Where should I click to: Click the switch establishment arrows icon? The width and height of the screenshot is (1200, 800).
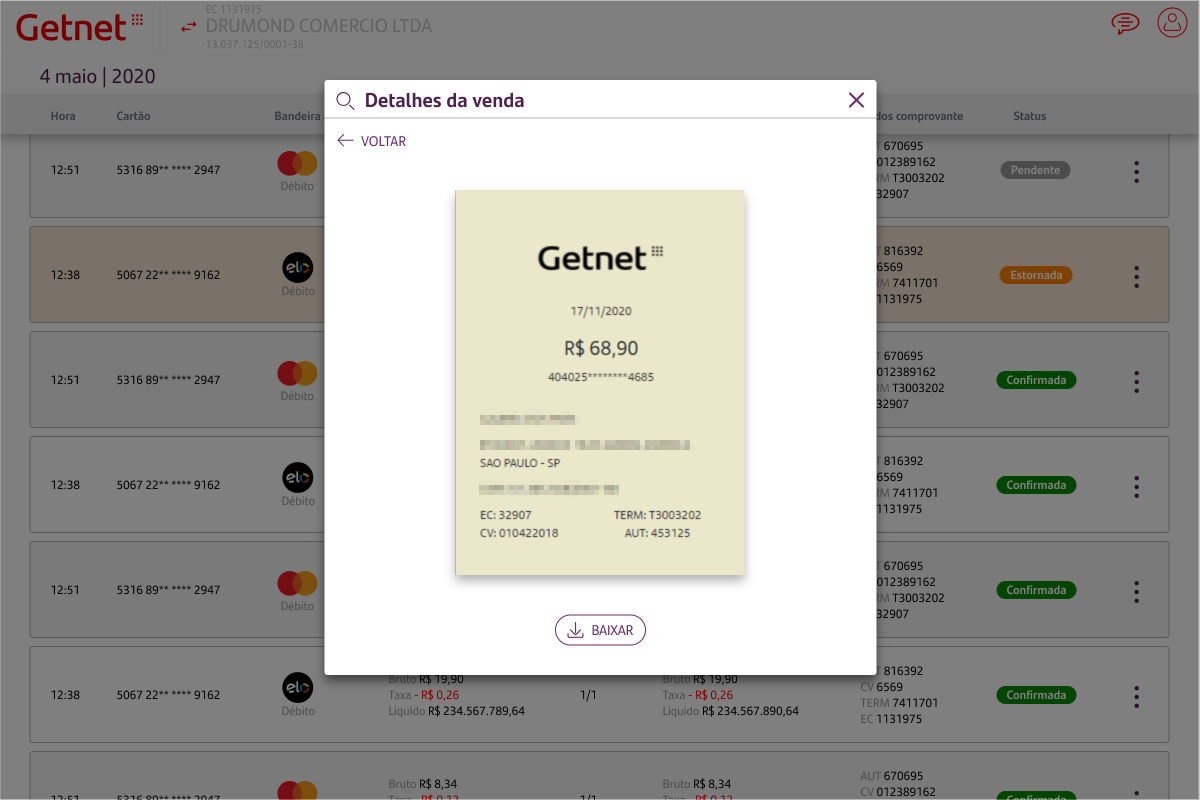tap(188, 27)
